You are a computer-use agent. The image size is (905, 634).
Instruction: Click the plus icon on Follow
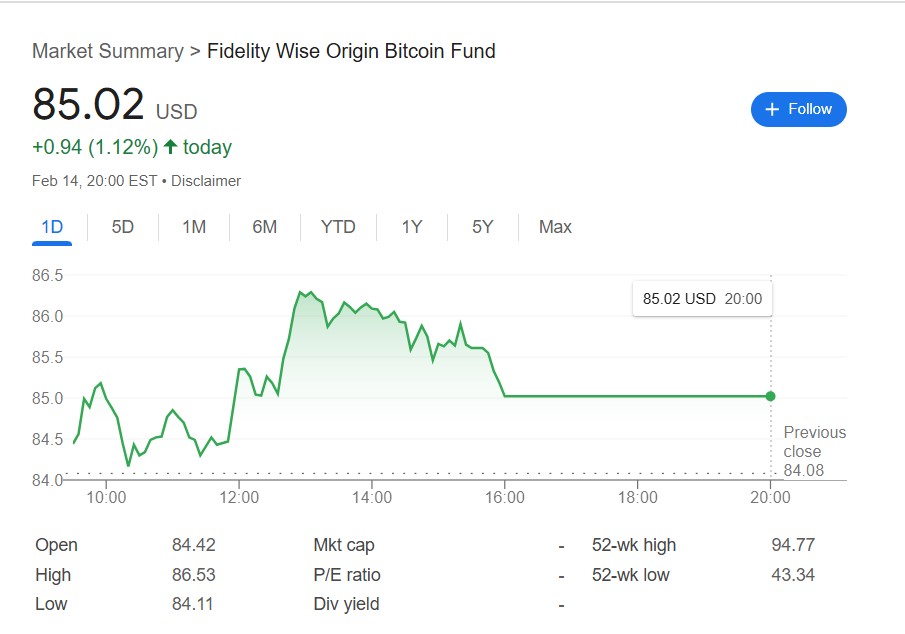pos(772,109)
